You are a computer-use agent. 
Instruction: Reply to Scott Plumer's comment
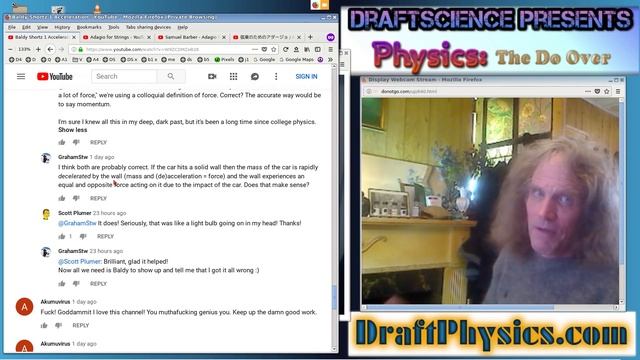pos(105,236)
